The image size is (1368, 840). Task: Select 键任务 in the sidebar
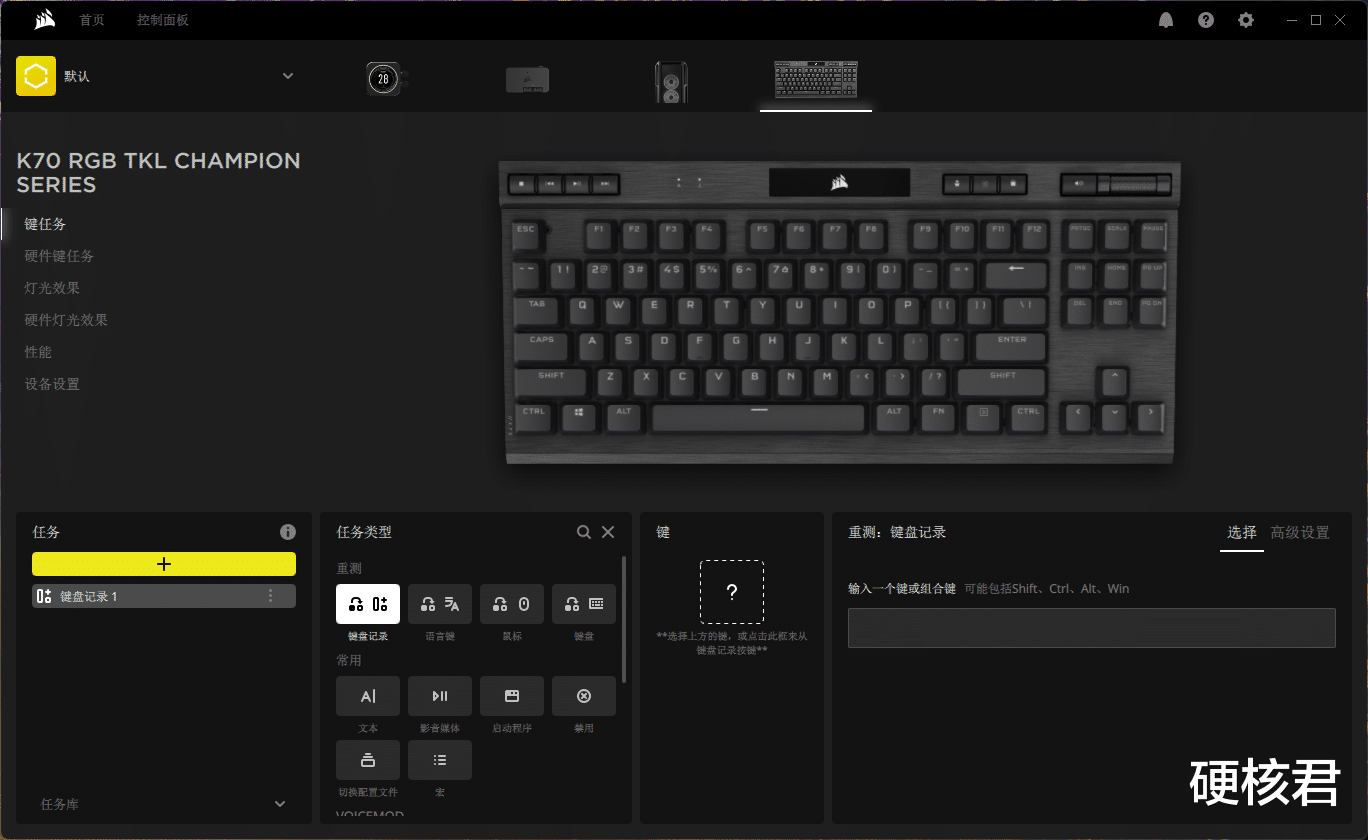point(46,224)
